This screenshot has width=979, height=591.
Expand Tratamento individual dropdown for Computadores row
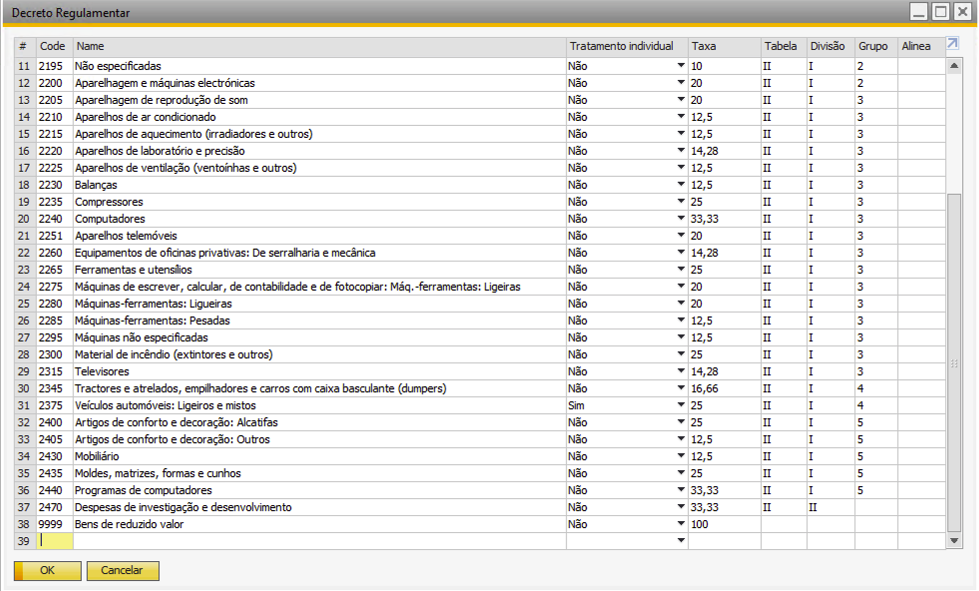tap(681, 219)
